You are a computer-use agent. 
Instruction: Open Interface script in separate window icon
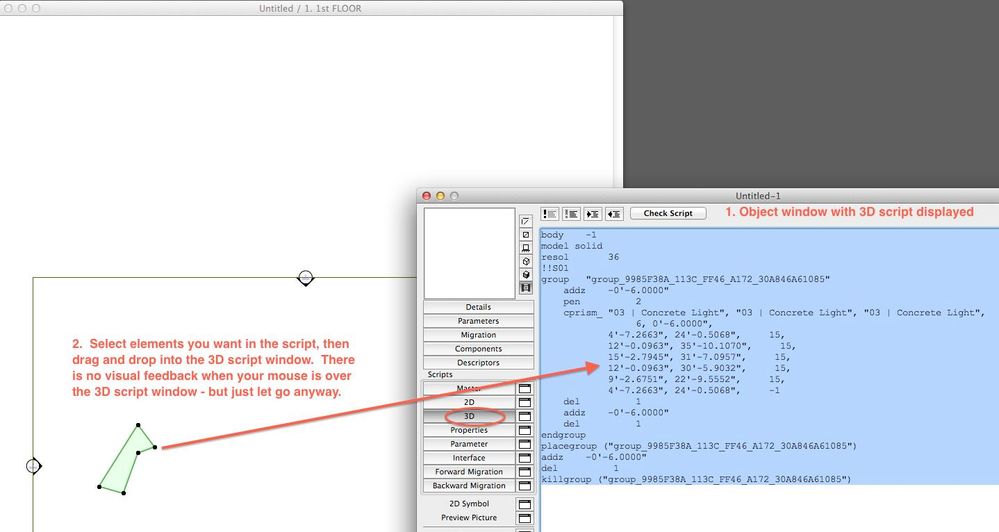coord(524,458)
